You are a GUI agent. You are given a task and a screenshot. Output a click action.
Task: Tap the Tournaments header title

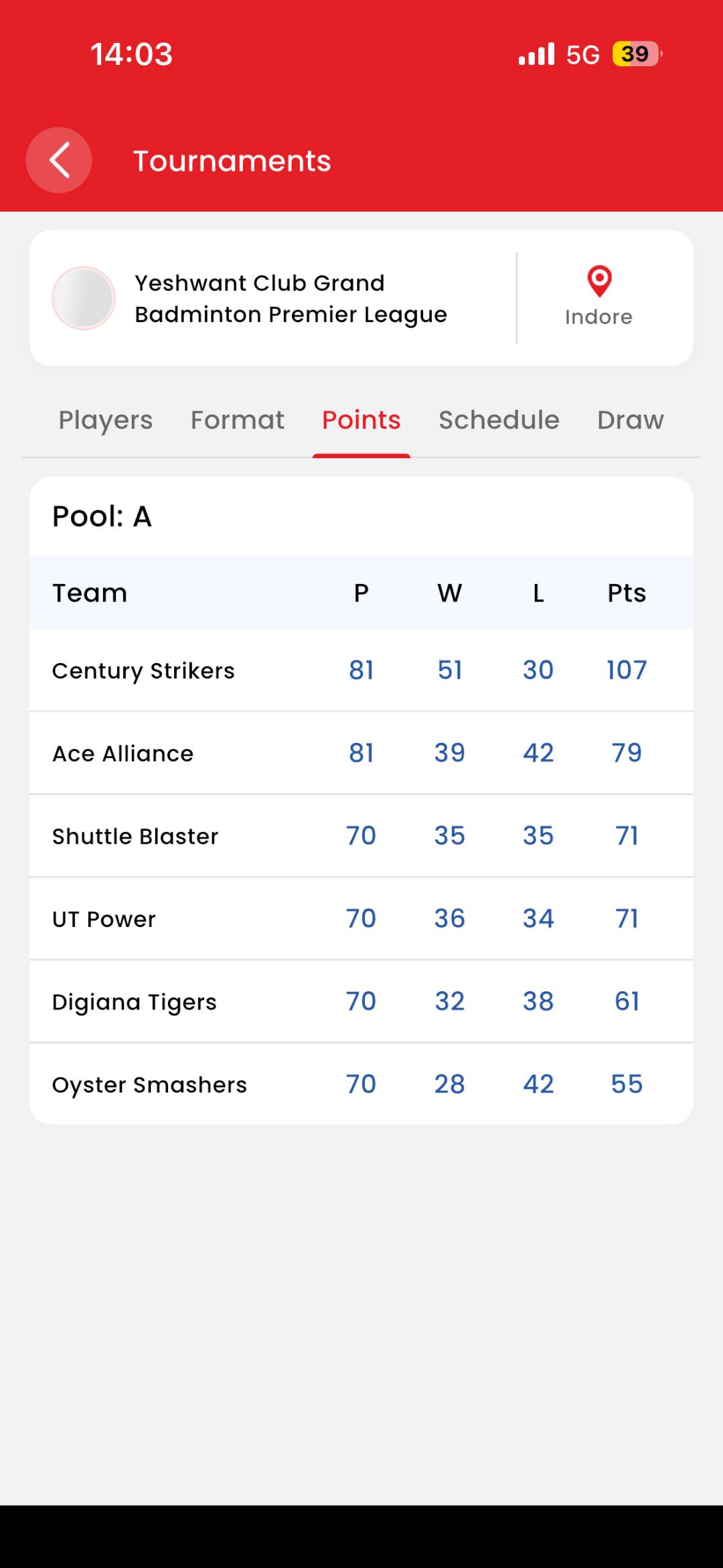pos(232,161)
